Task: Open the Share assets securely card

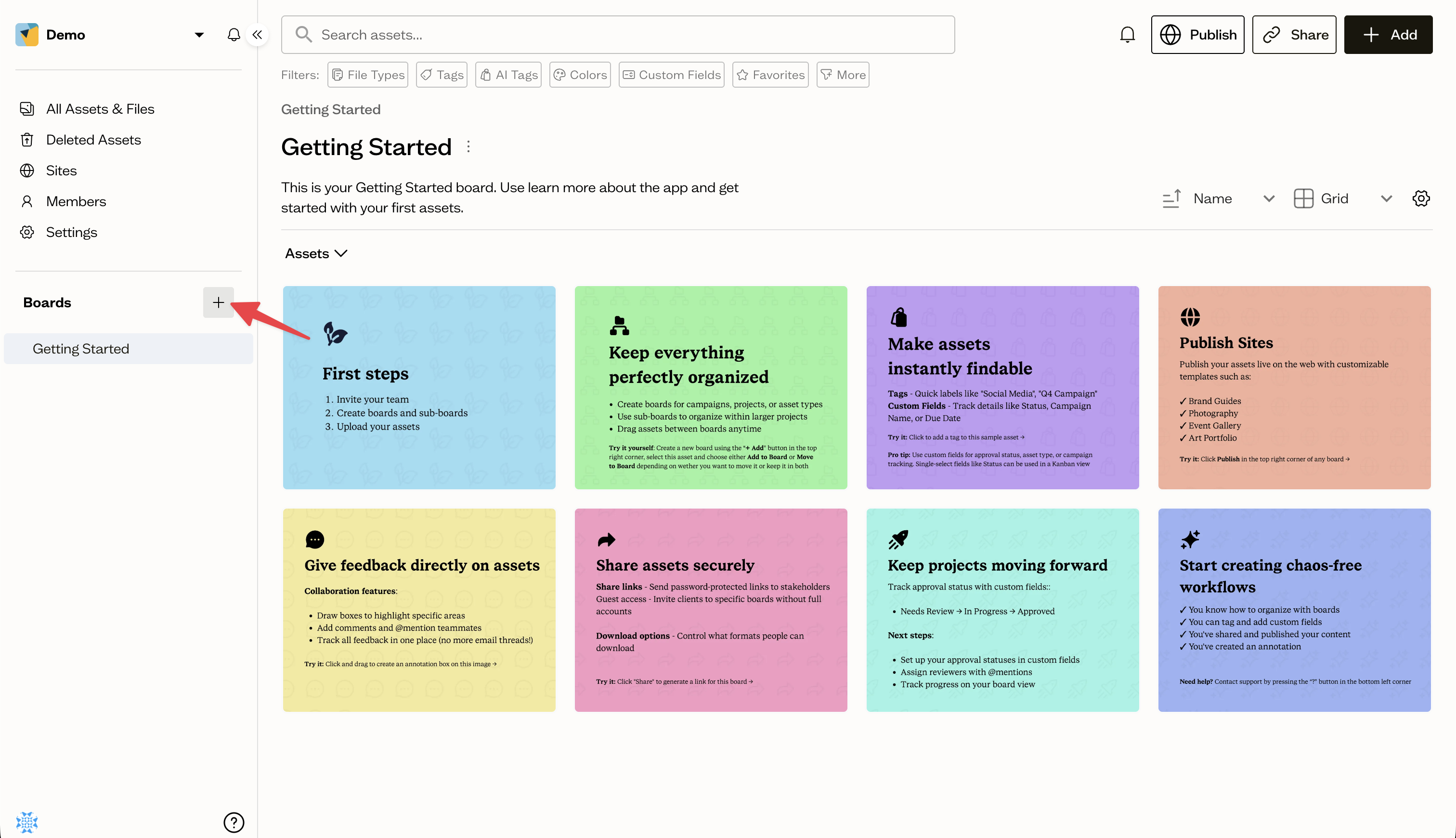Action: click(x=711, y=610)
